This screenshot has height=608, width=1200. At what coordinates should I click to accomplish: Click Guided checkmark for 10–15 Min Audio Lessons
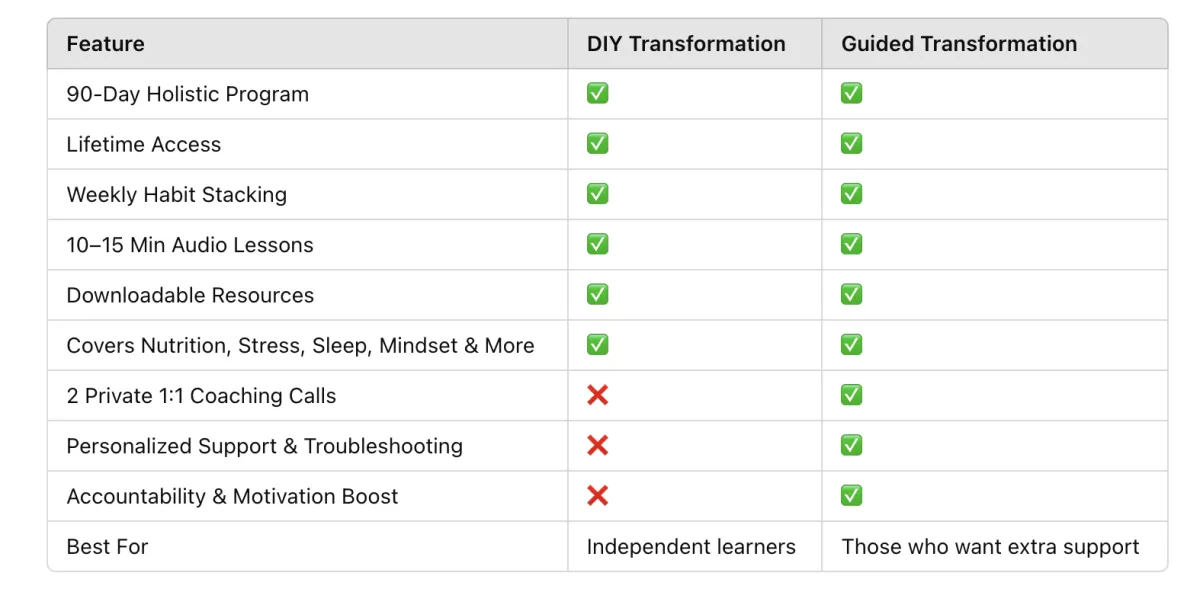tap(851, 244)
